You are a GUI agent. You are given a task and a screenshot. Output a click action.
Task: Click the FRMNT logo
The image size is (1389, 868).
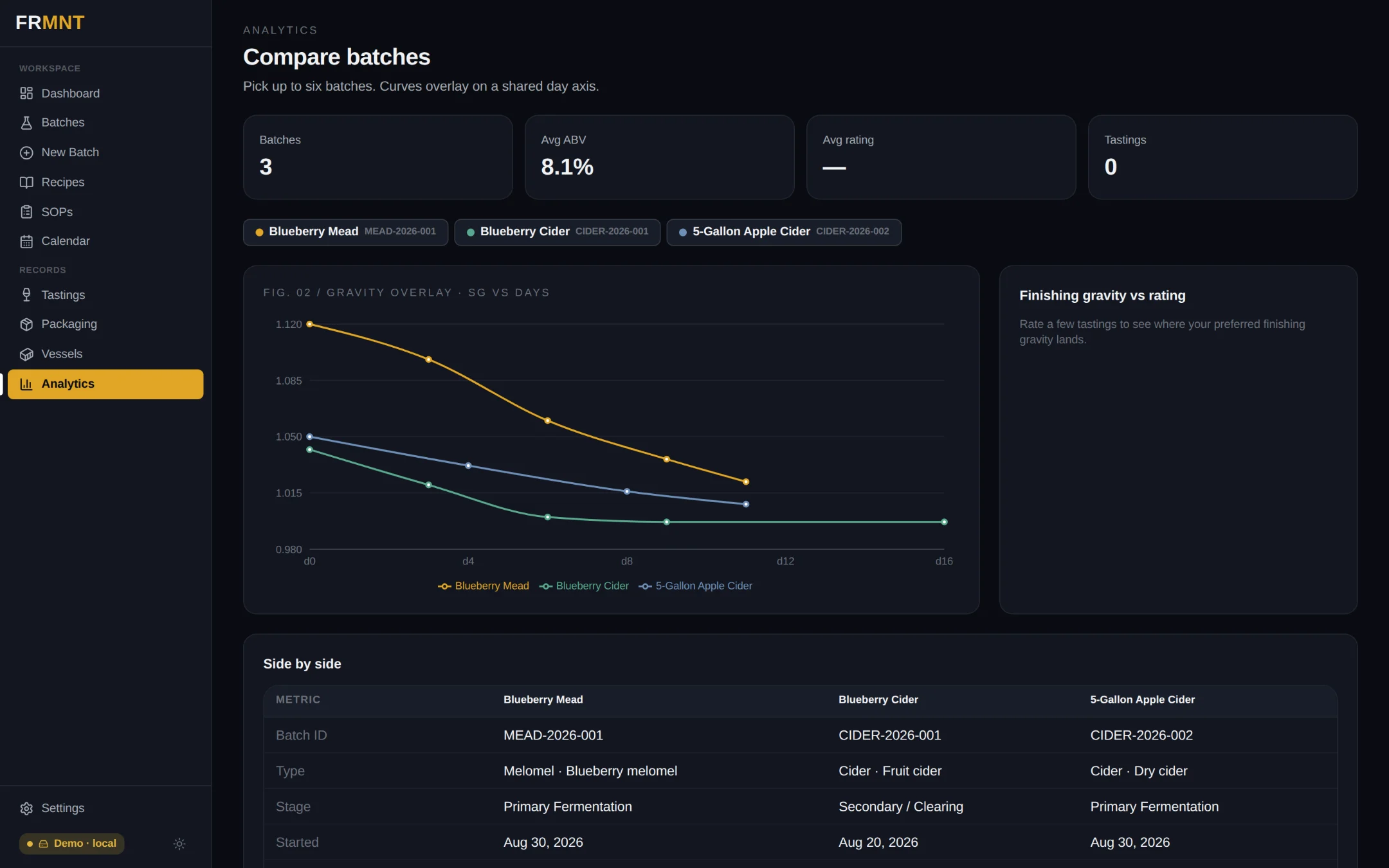[x=50, y=23]
